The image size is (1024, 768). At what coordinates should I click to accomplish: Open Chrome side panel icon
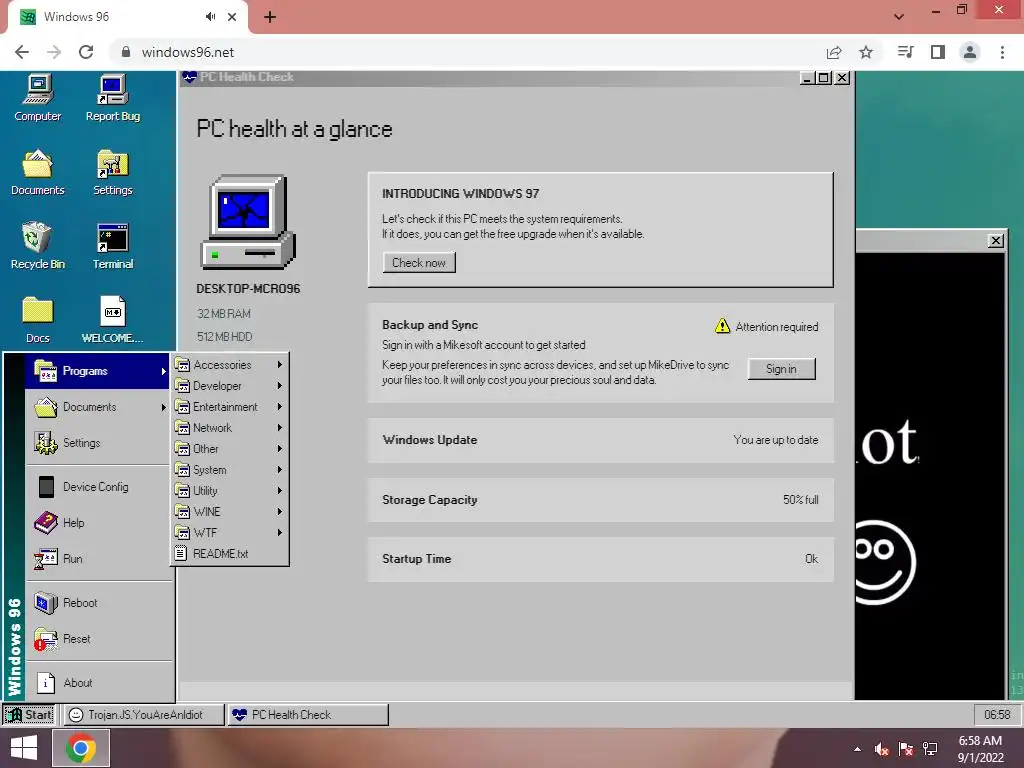coord(938,52)
